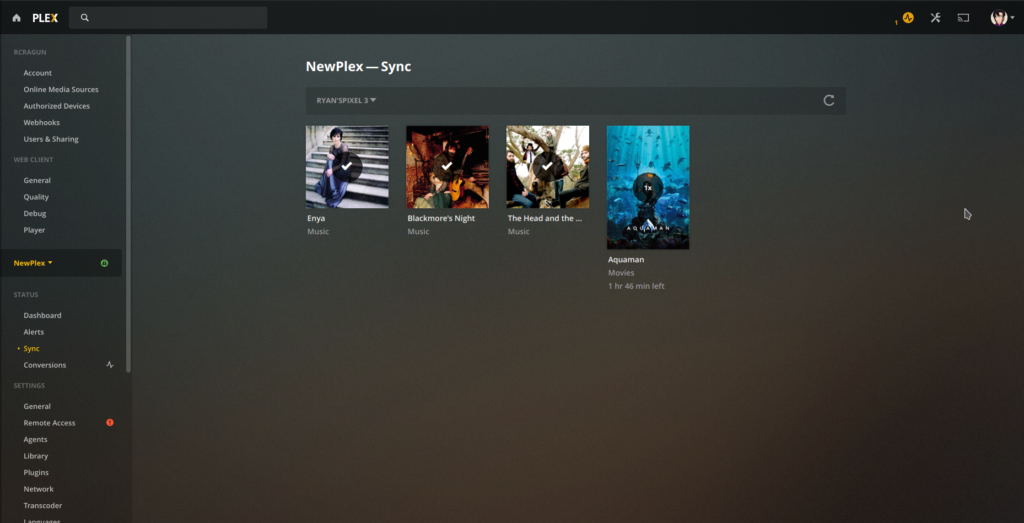Open The Head and the Heart thumbnail
The width and height of the screenshot is (1024, 523).
(x=547, y=167)
